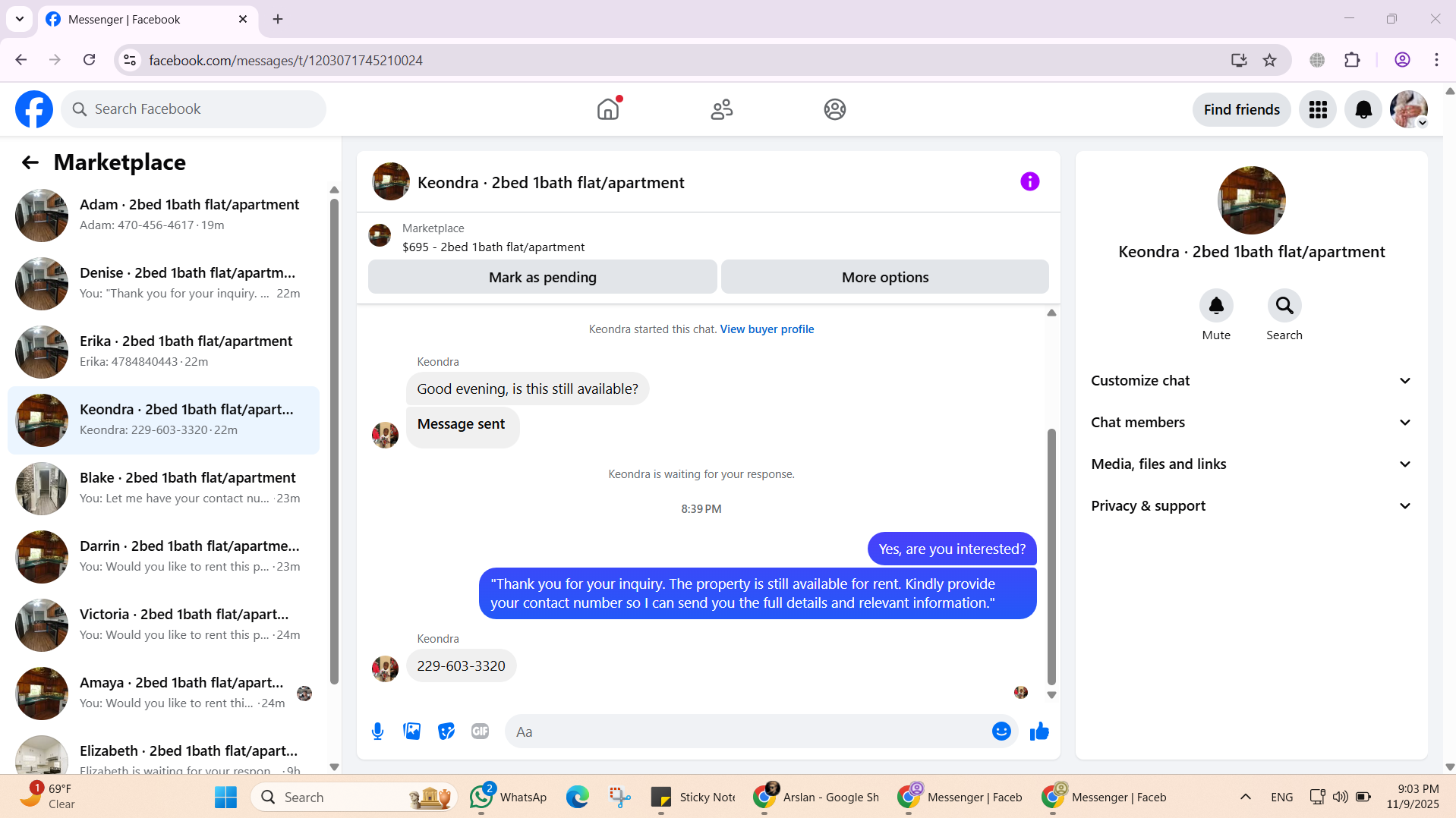The height and width of the screenshot is (818, 1456).
Task: Open the Groups icon in top navigation
Action: pyautogui.click(x=835, y=109)
